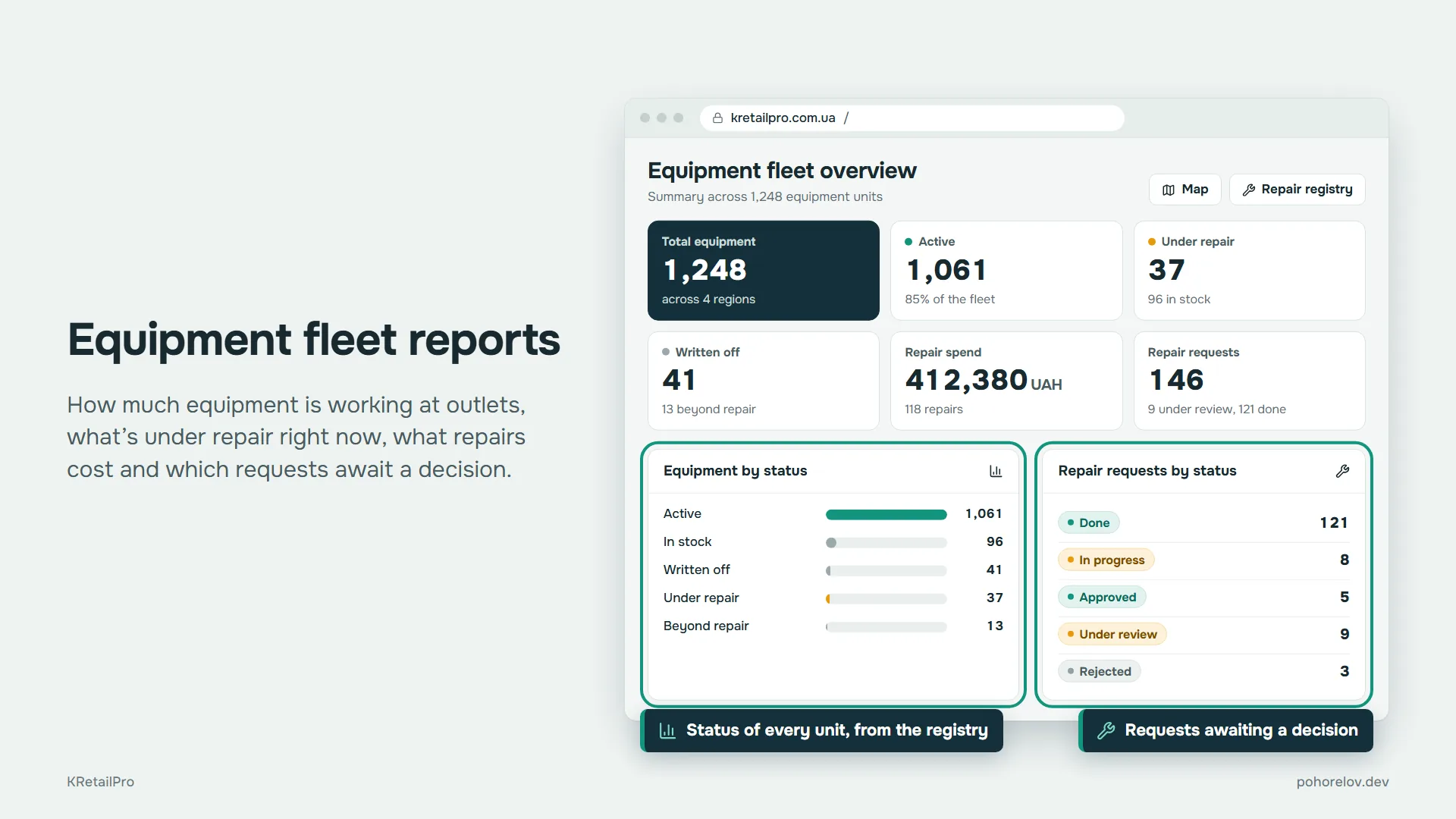Click the Equipment fleet overview heading
The height and width of the screenshot is (819, 1456).
(x=782, y=171)
